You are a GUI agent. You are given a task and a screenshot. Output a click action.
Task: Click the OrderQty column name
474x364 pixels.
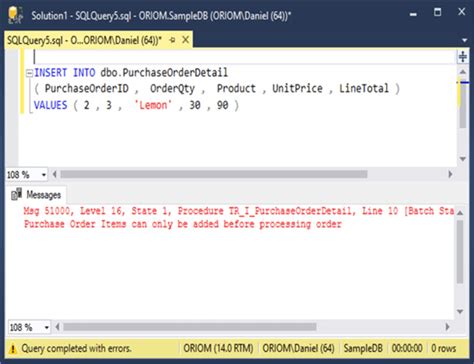point(172,89)
